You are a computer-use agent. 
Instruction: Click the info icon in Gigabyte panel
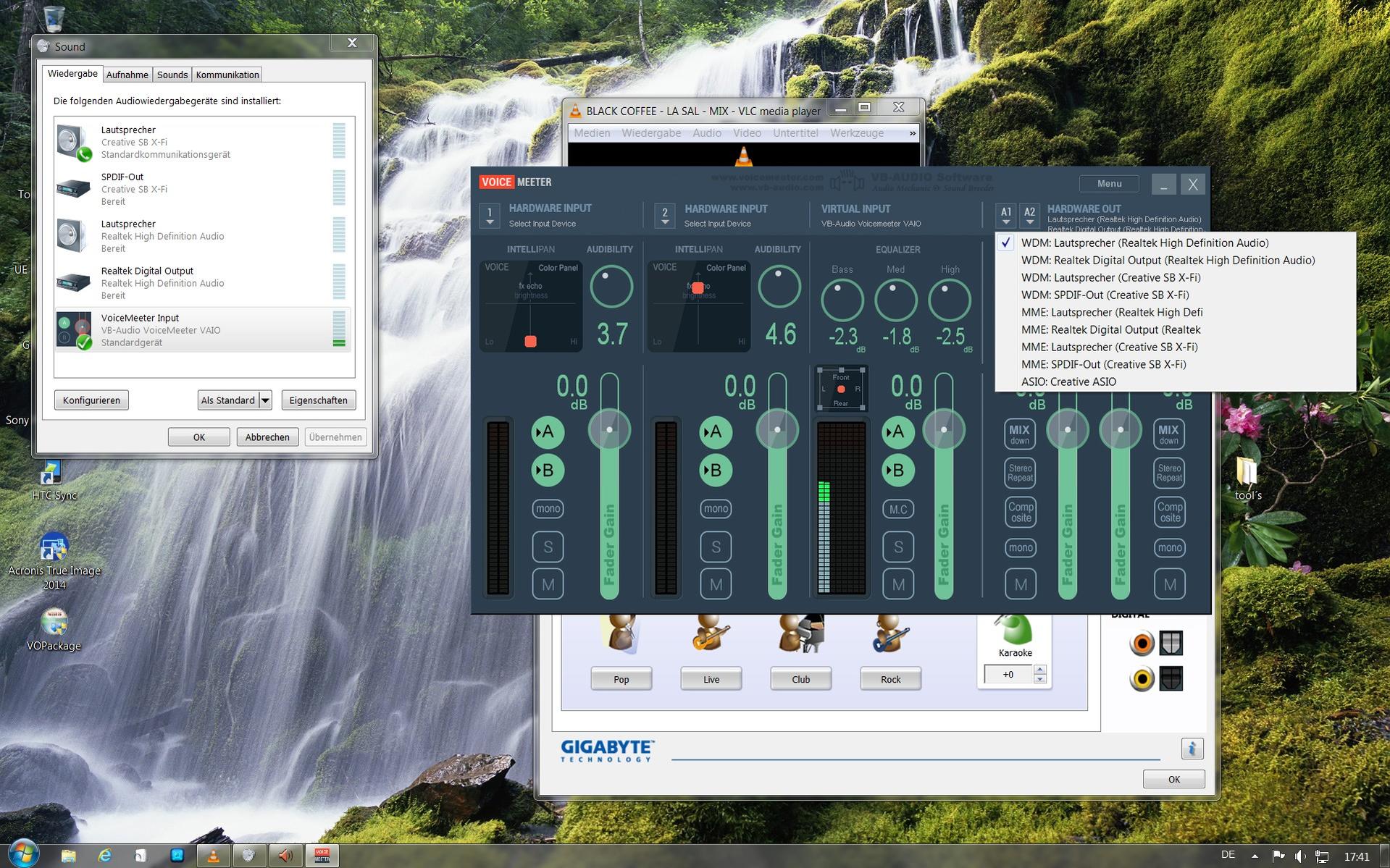pyautogui.click(x=1192, y=748)
